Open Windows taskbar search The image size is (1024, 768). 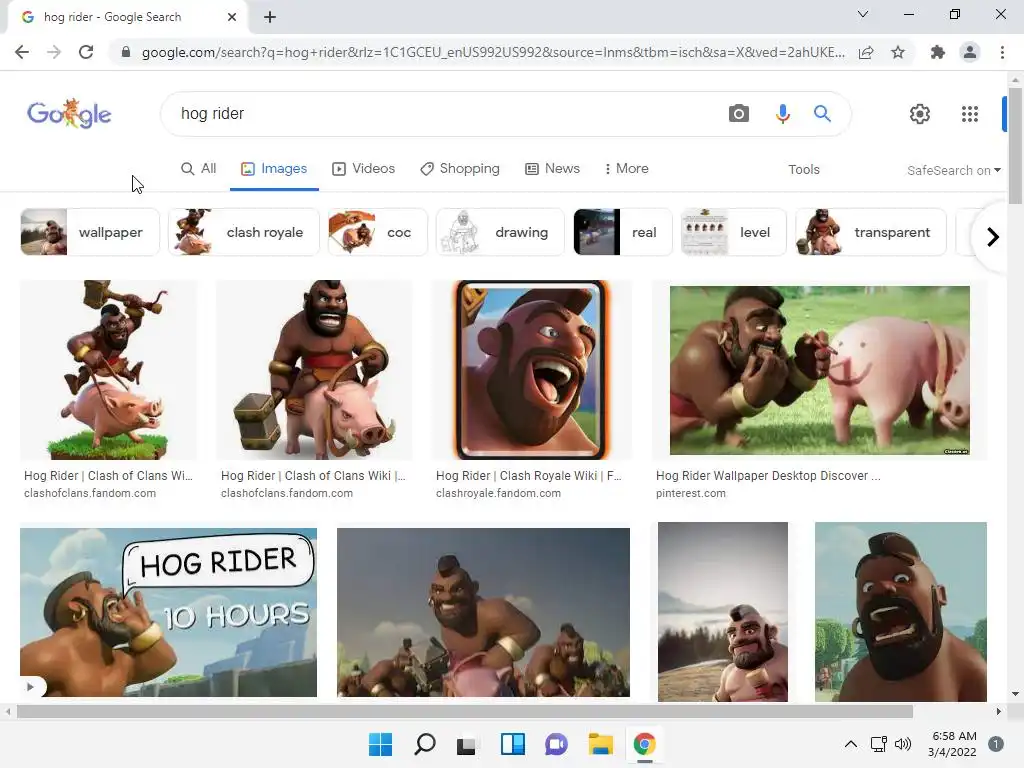(x=424, y=744)
